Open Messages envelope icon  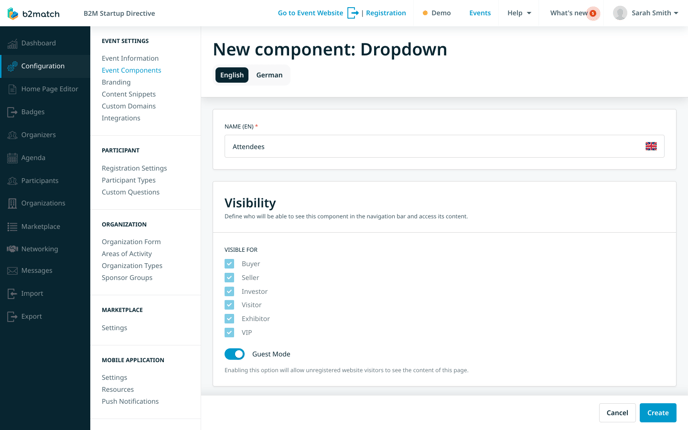pyautogui.click(x=12, y=271)
